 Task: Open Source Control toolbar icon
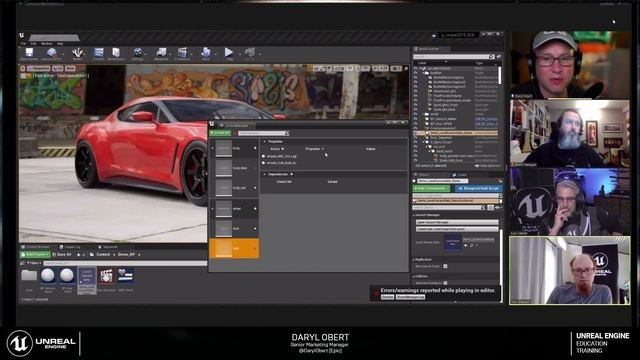coord(51,53)
